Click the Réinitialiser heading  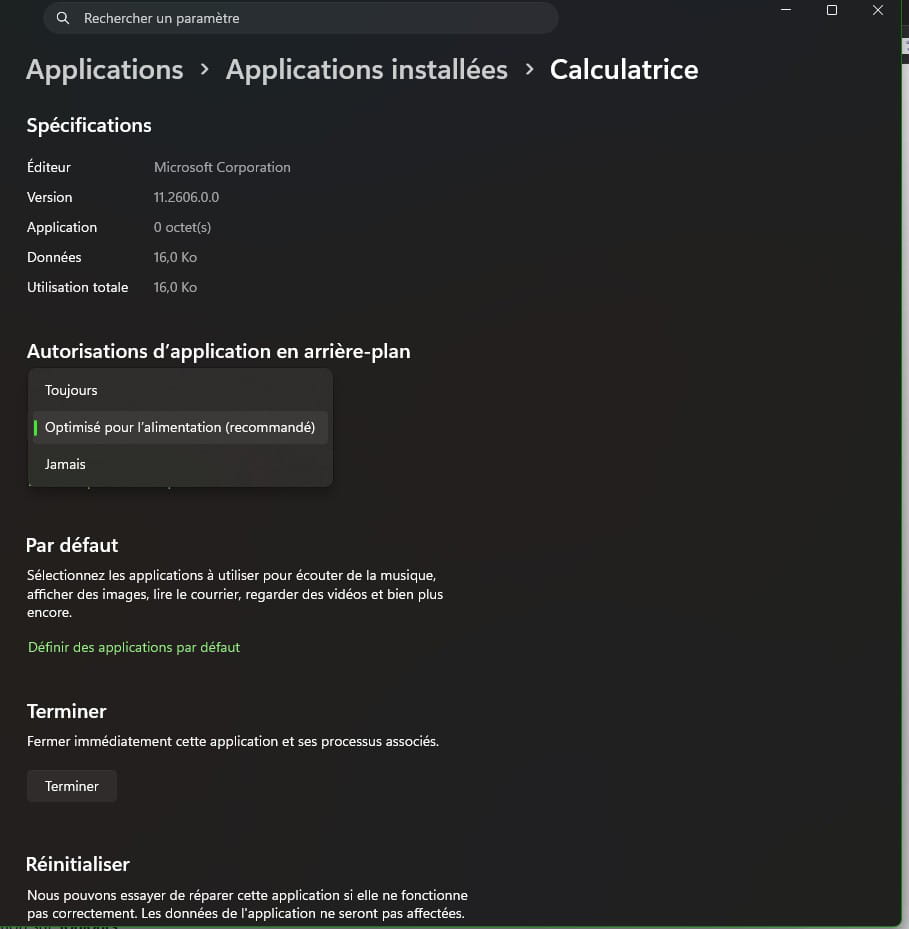(78, 864)
